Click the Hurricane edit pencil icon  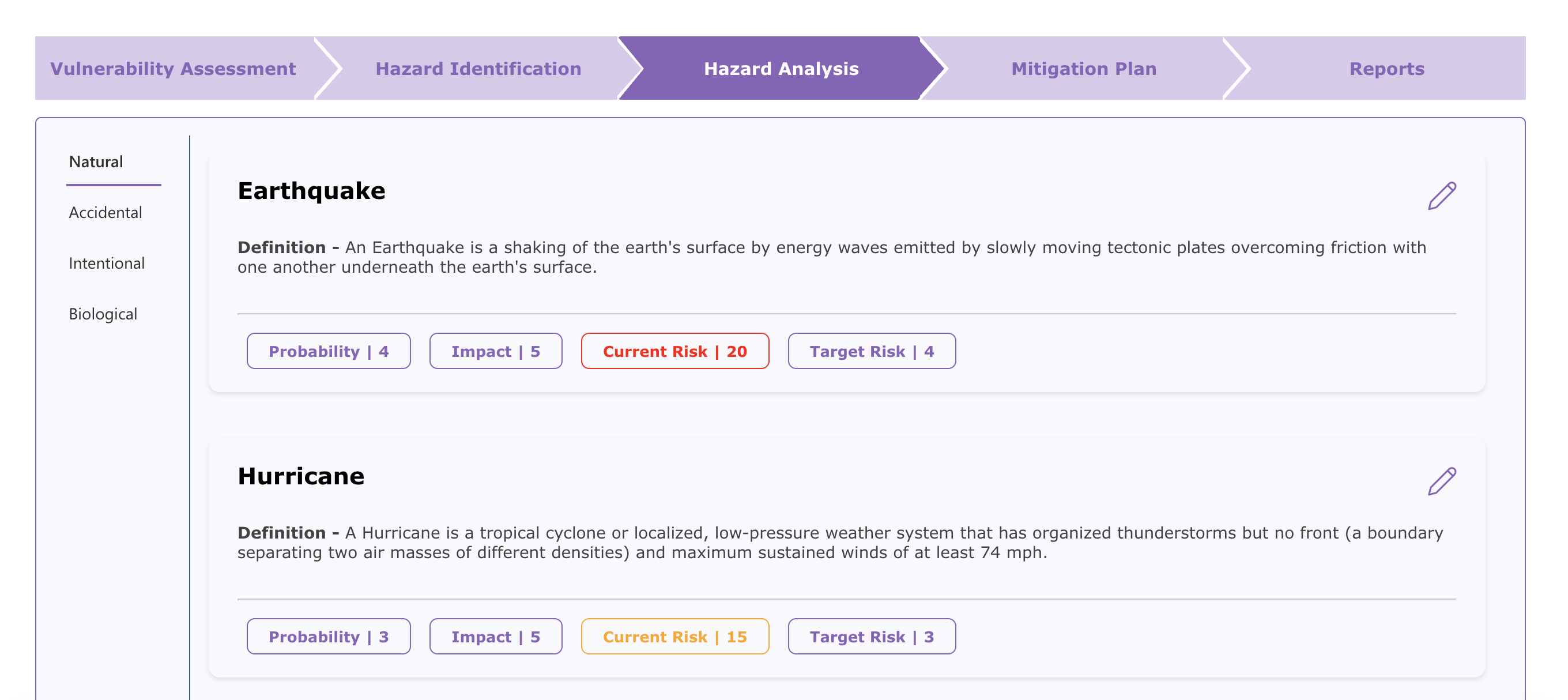[1441, 481]
